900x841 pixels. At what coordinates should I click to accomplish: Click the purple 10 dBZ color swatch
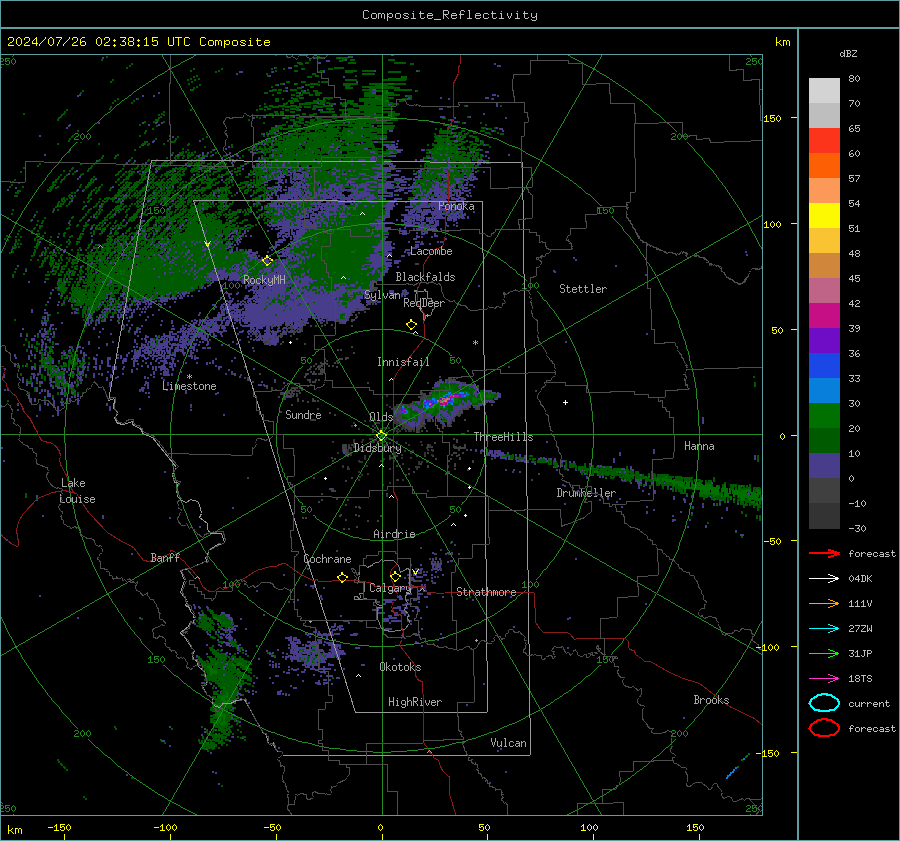pos(824,465)
